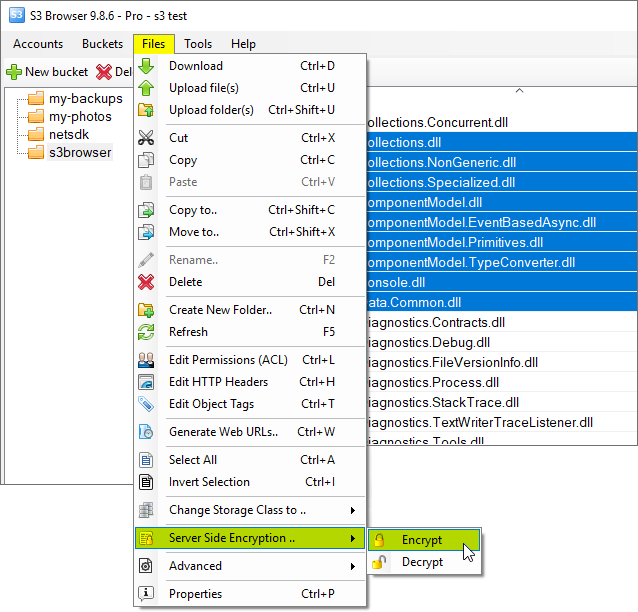Image resolution: width=638 pixels, height=612 pixels.
Task: Click the green Refresh arrows icon
Action: pos(146,332)
